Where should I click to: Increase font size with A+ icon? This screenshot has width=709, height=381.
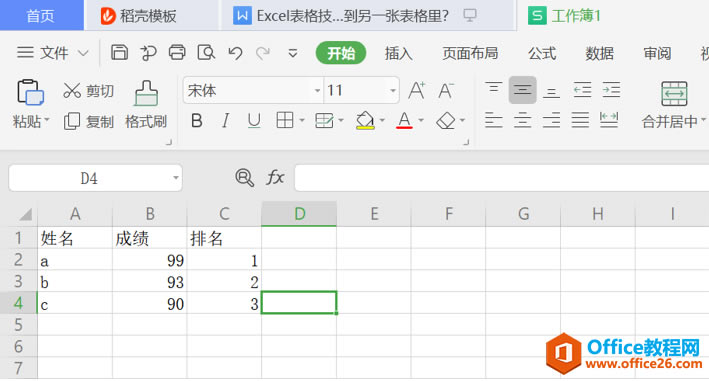[416, 90]
